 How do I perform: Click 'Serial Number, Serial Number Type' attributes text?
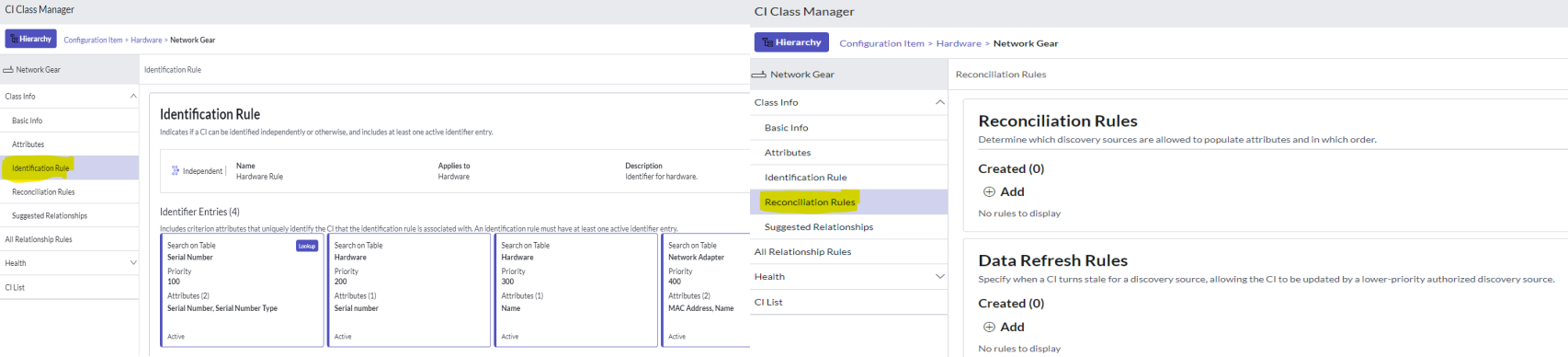coord(222,308)
